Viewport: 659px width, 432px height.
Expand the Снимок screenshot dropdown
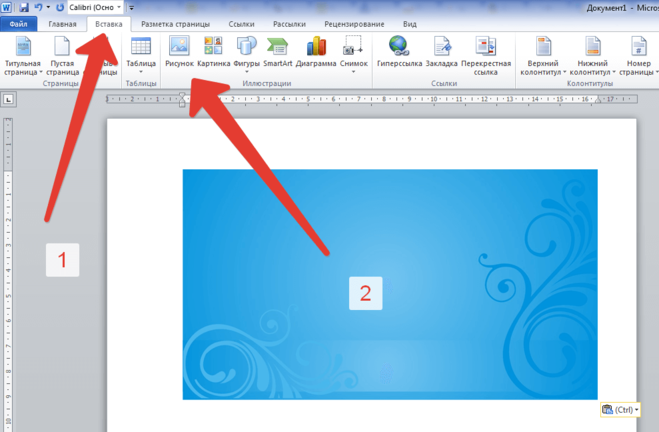(353, 56)
